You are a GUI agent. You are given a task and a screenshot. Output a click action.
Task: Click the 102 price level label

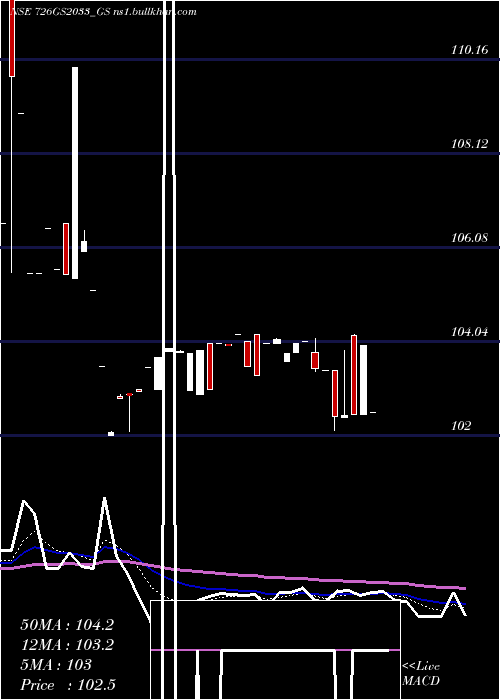[462, 426]
